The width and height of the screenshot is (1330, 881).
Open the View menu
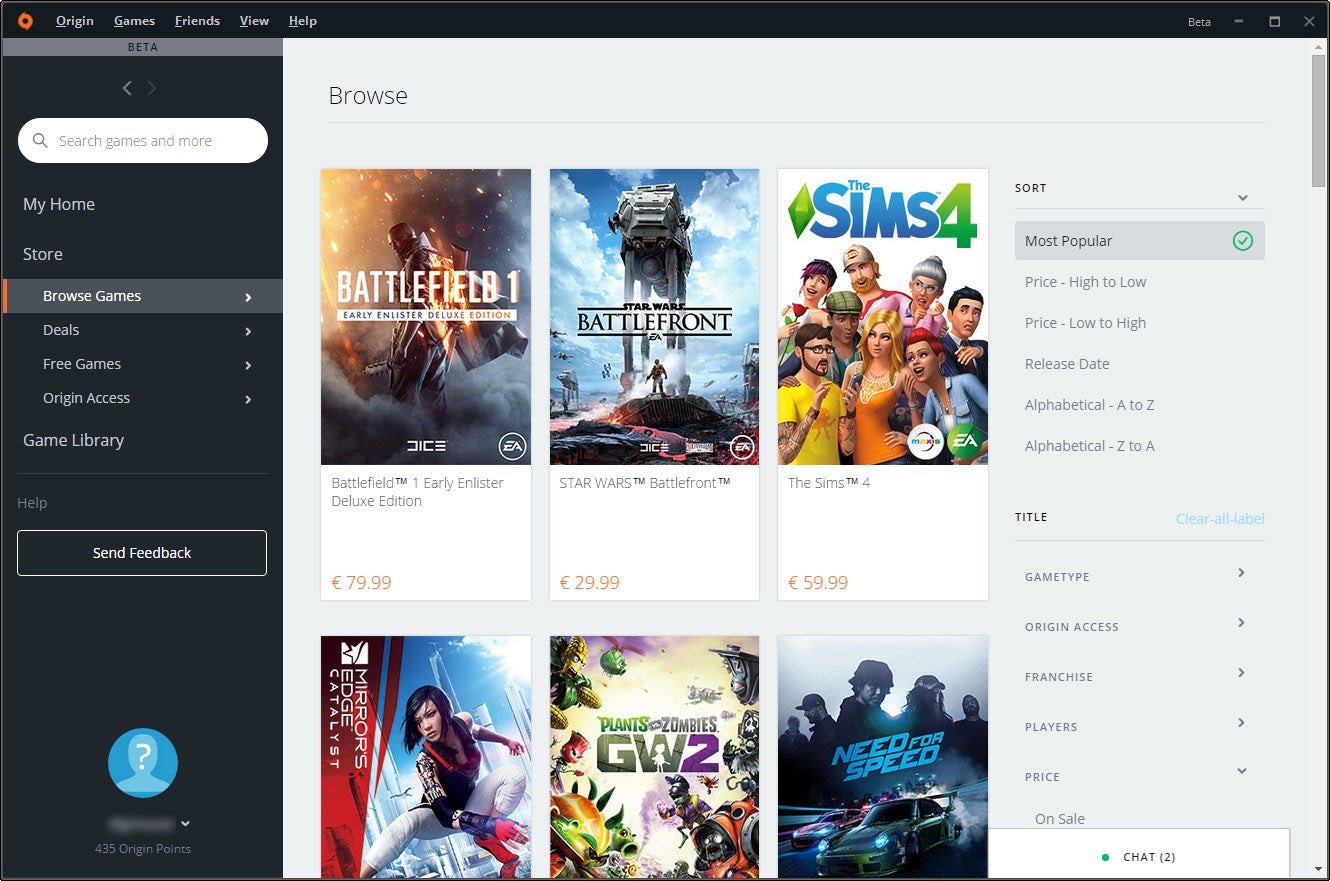pos(254,20)
